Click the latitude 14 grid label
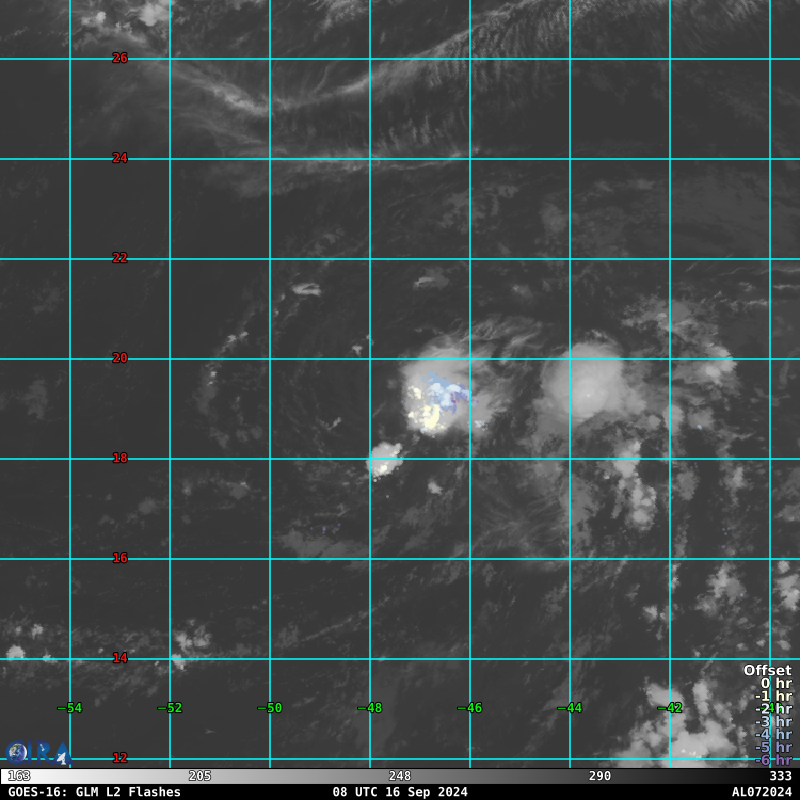The width and height of the screenshot is (800, 800). [x=120, y=658]
